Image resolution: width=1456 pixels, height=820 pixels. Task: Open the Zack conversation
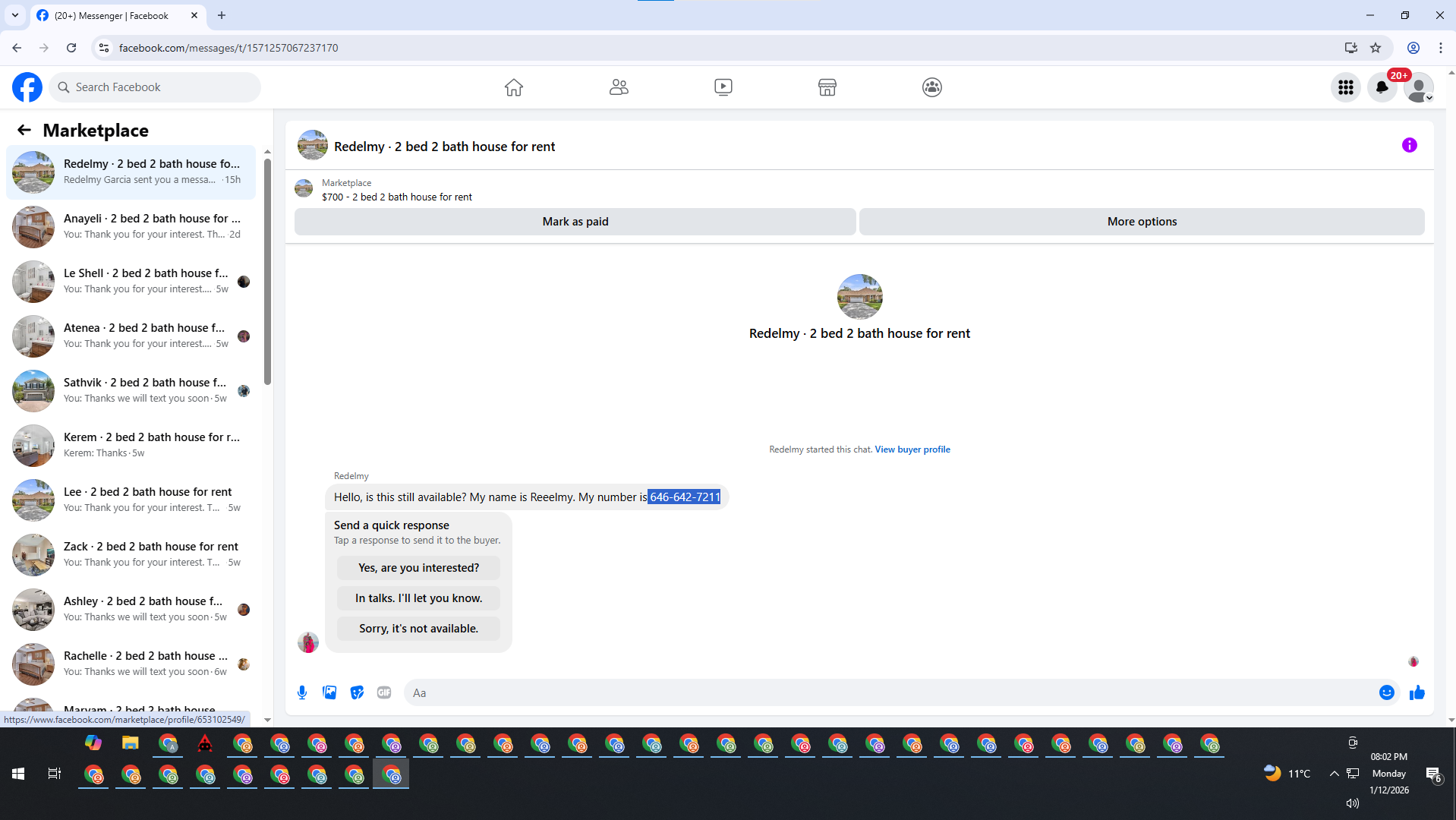tap(131, 555)
